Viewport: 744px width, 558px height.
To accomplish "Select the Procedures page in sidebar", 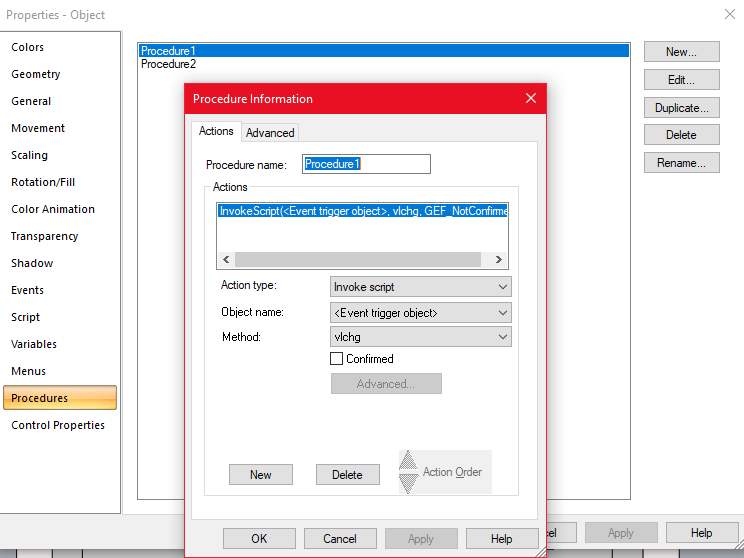I will click(60, 398).
